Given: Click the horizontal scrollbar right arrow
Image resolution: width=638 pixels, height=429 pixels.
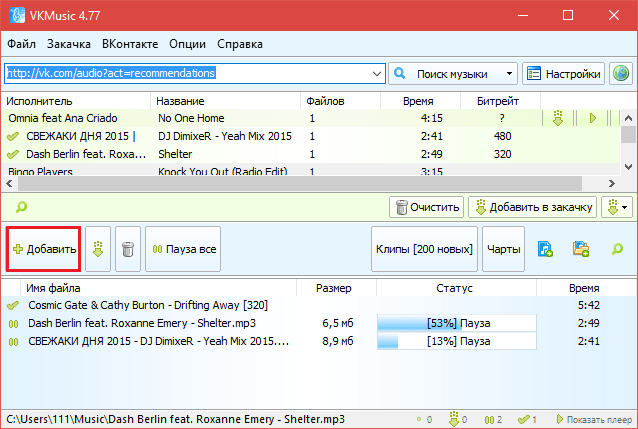Looking at the screenshot, I should tap(612, 184).
